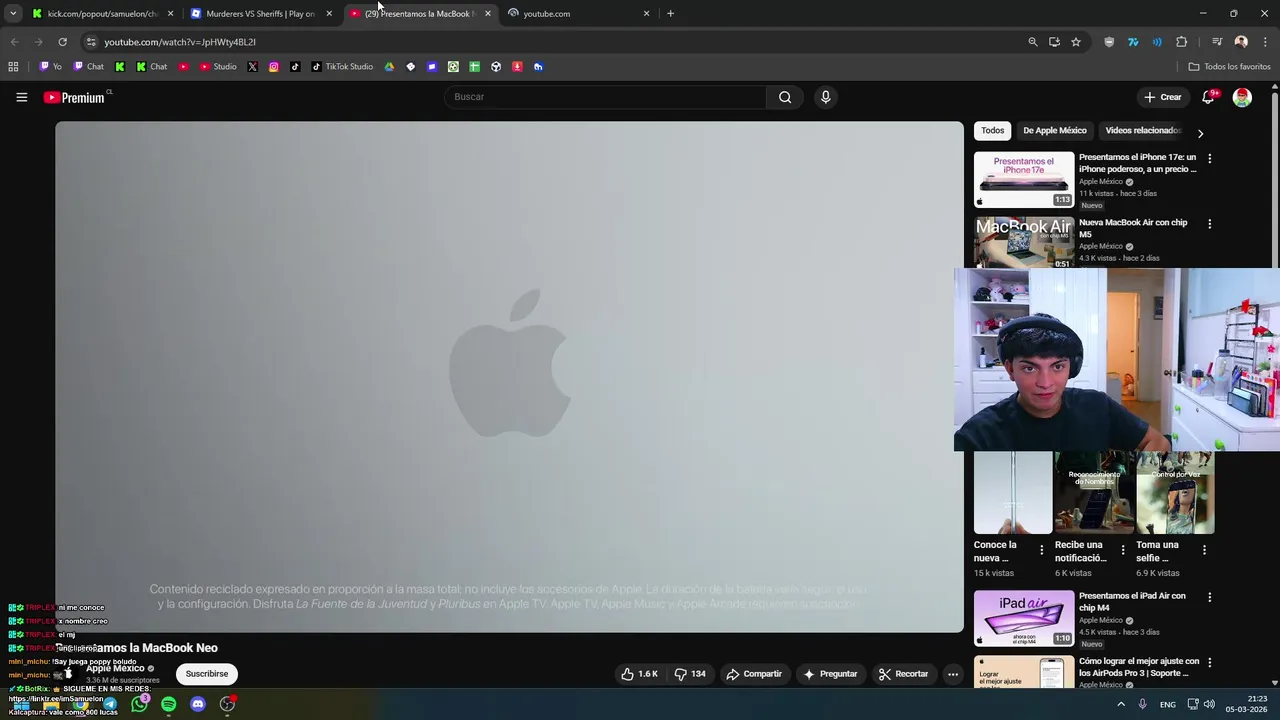This screenshot has height=720, width=1280.
Task: Open YouTube notifications bell
Action: coord(1208,97)
